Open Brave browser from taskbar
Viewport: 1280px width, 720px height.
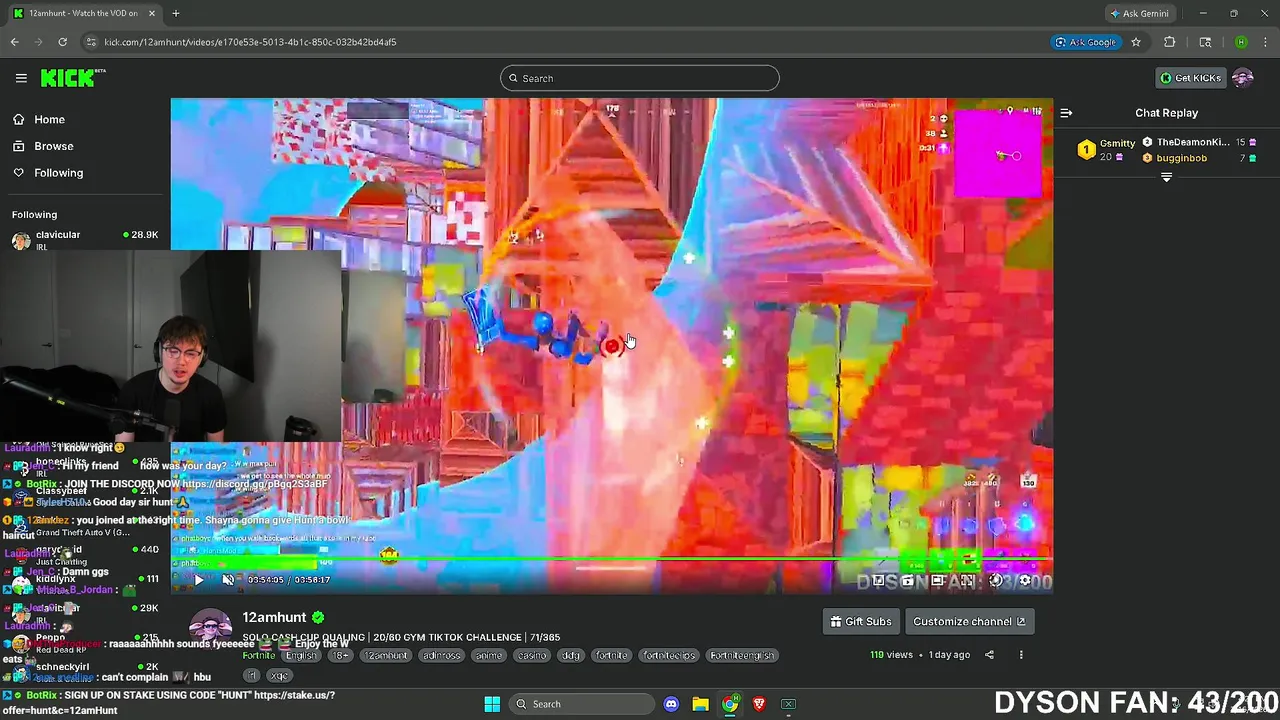pos(759,704)
